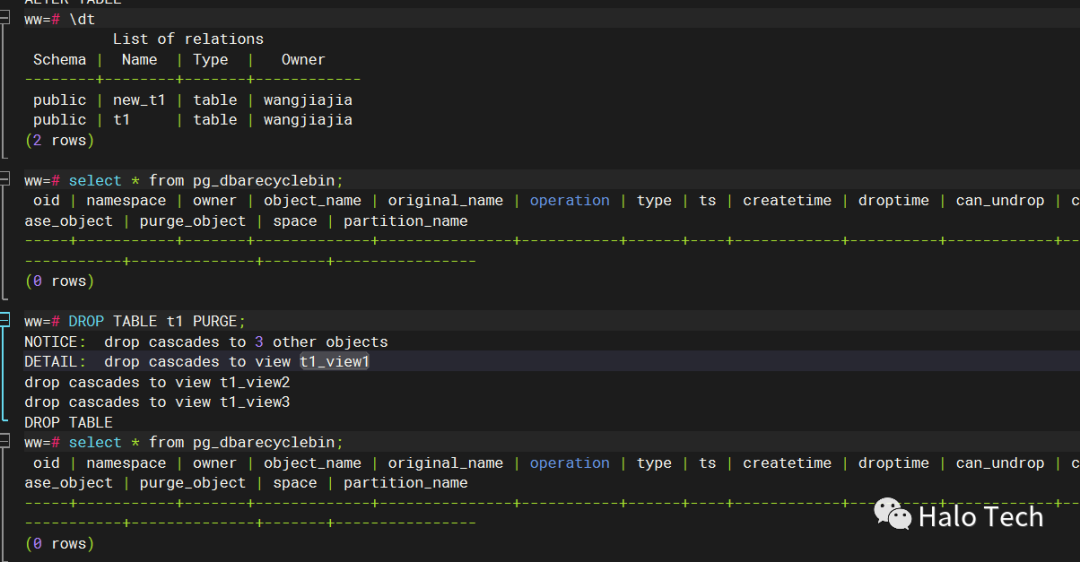
Task: Select the List of relations heading
Action: click(x=188, y=39)
